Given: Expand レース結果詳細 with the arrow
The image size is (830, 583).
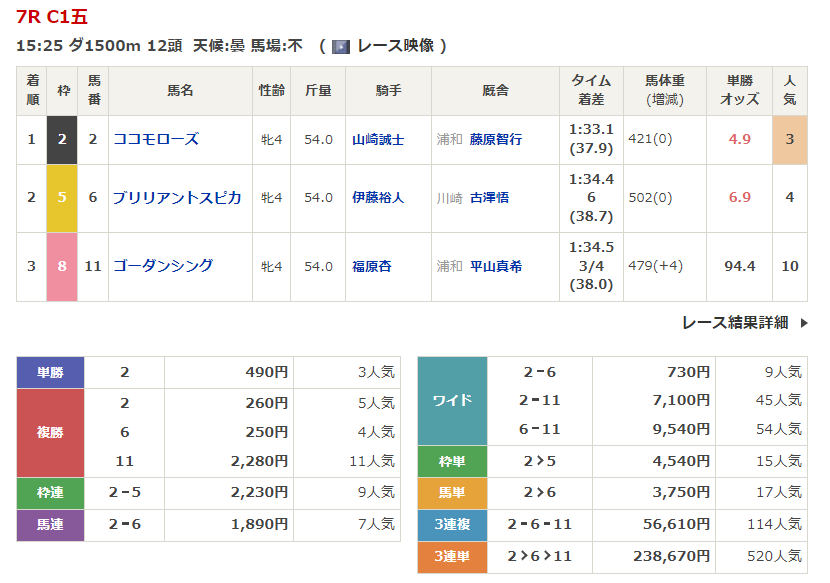Looking at the screenshot, I should click(x=744, y=323).
